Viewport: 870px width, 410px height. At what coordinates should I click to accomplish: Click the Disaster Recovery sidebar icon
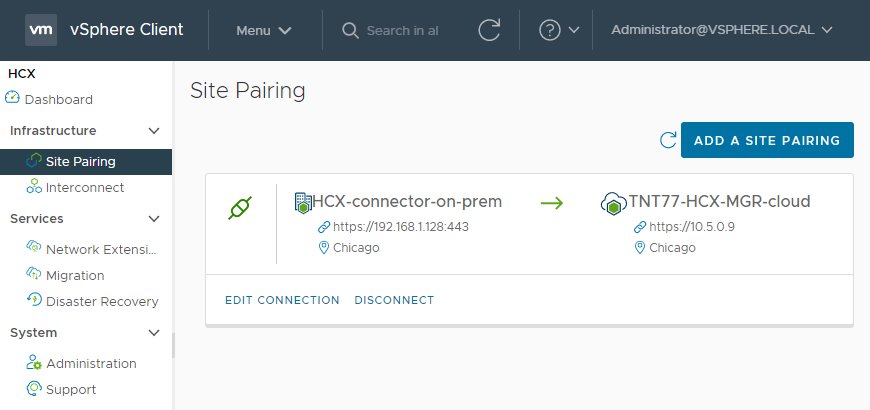[33, 300]
